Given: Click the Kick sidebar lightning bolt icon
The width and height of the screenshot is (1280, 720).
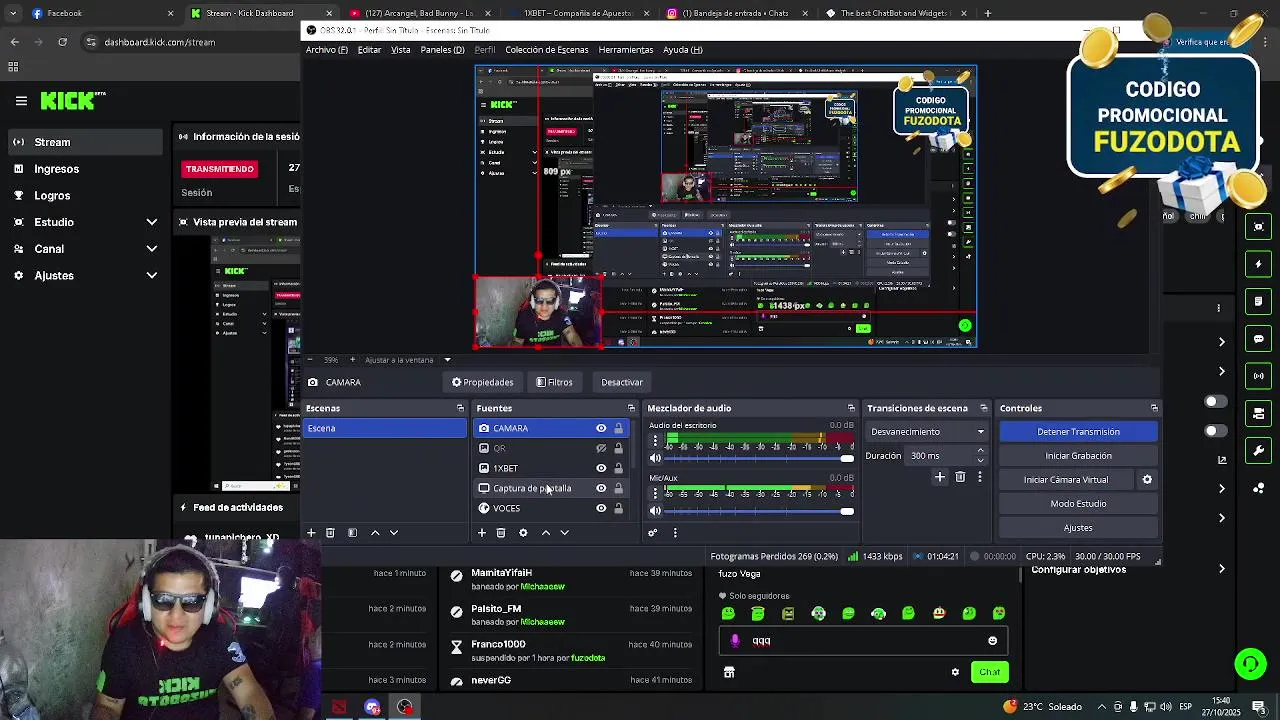Looking at the screenshot, I should (1259, 264).
